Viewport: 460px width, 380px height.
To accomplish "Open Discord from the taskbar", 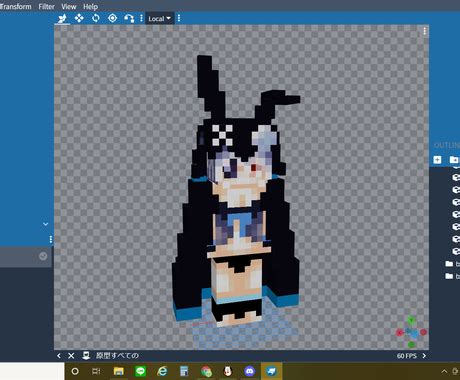I will pyautogui.click(x=250, y=371).
